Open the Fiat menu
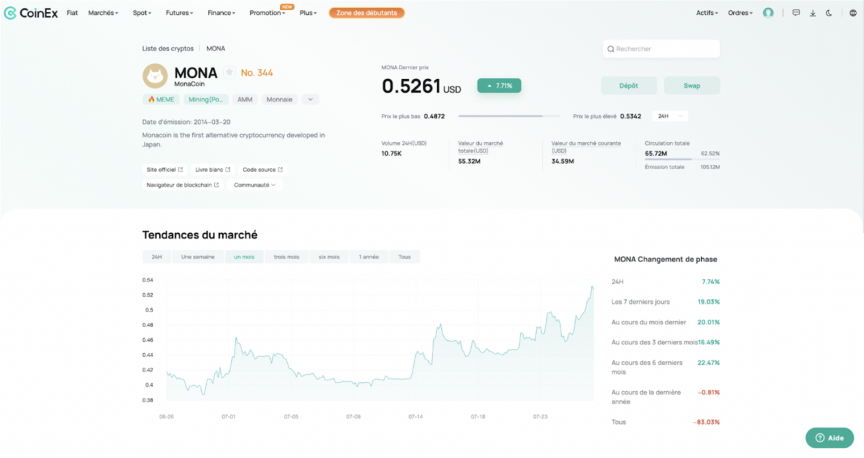 coord(72,13)
